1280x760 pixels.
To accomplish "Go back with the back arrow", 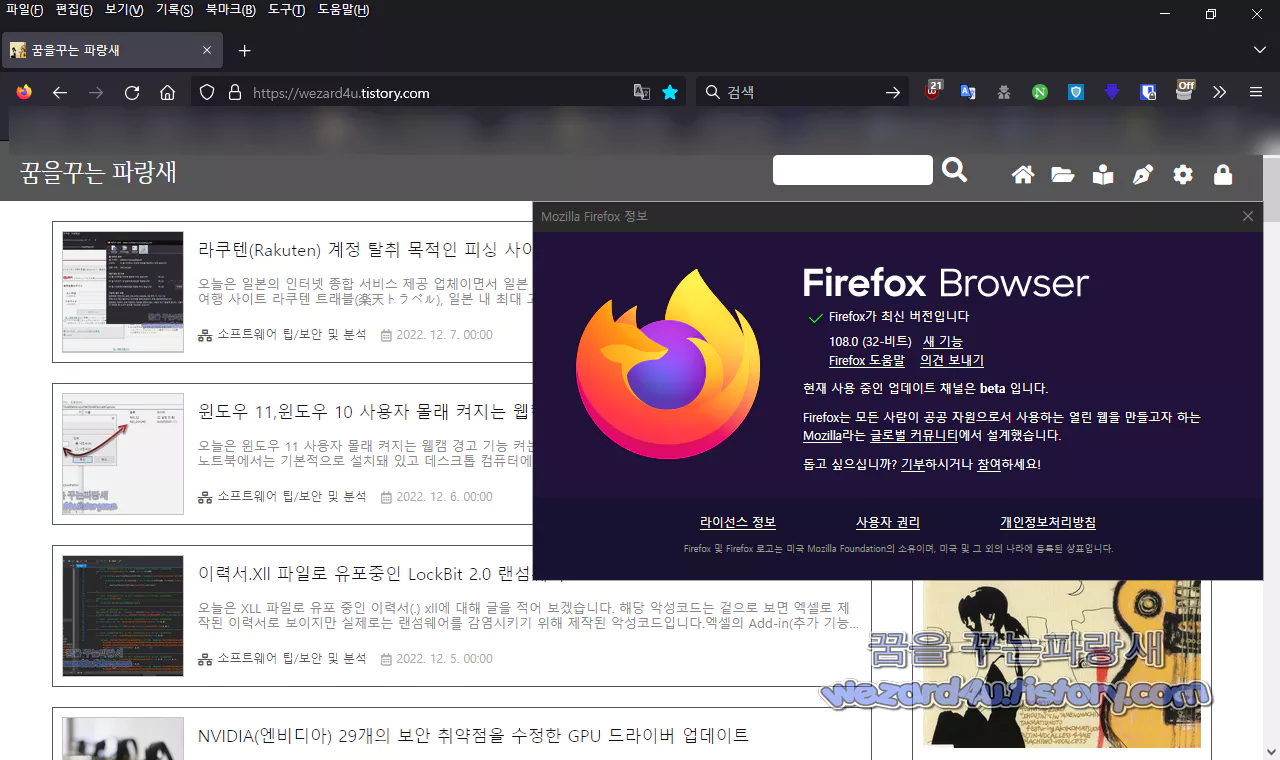I will click(x=60, y=92).
